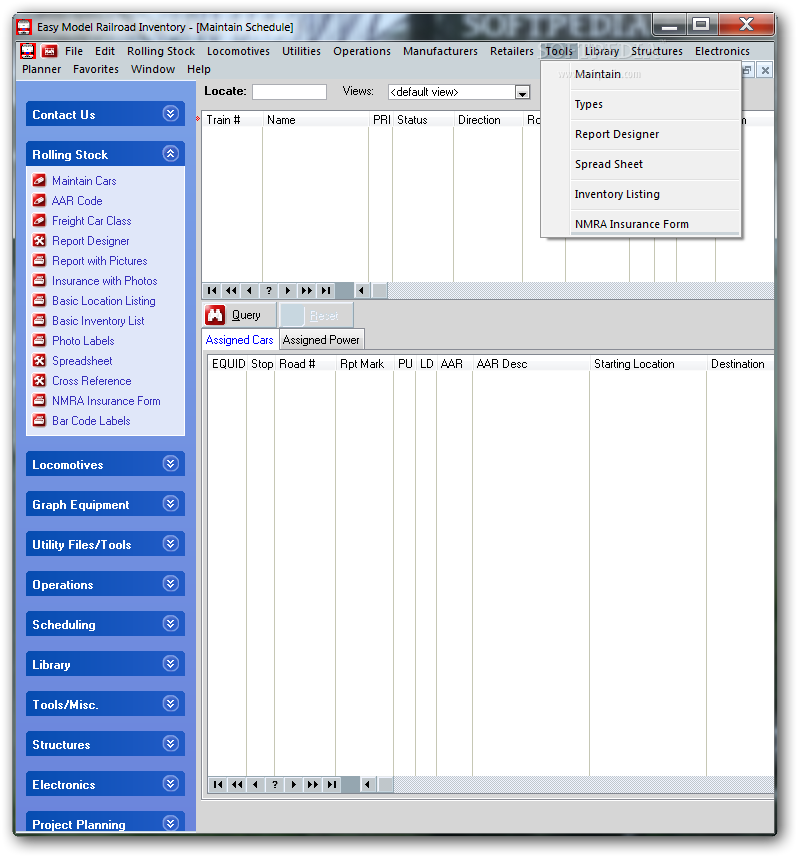The width and height of the screenshot is (798, 857).
Task: Open the Photo Labels link
Action: [x=83, y=341]
